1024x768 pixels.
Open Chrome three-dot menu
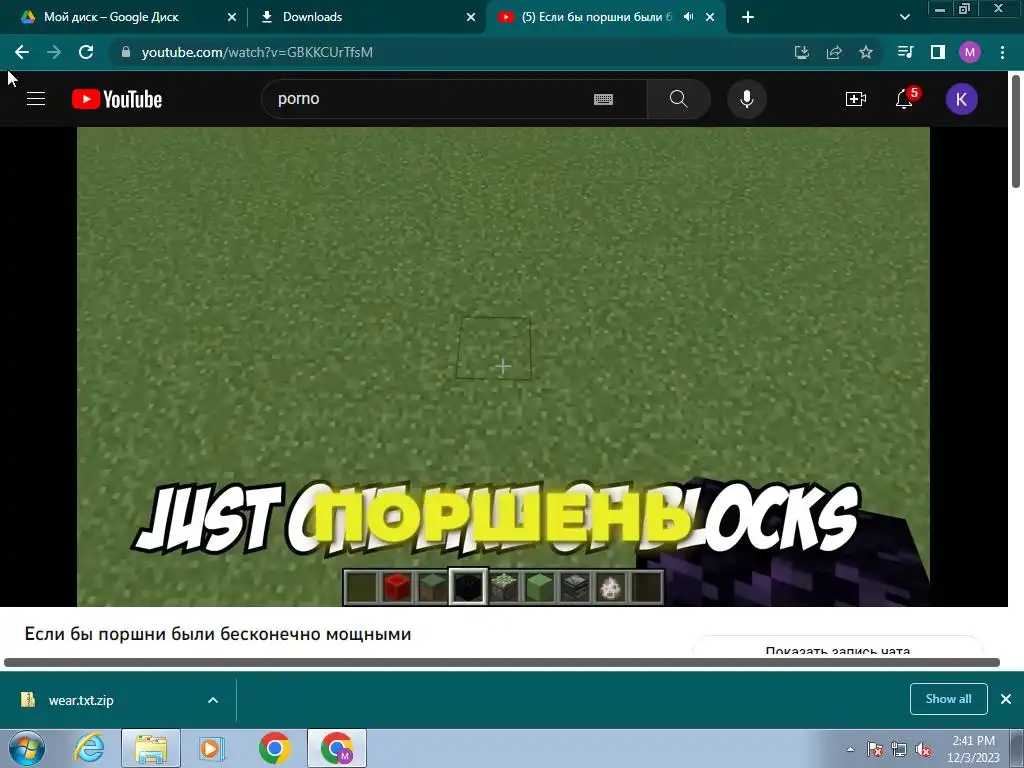1002,52
